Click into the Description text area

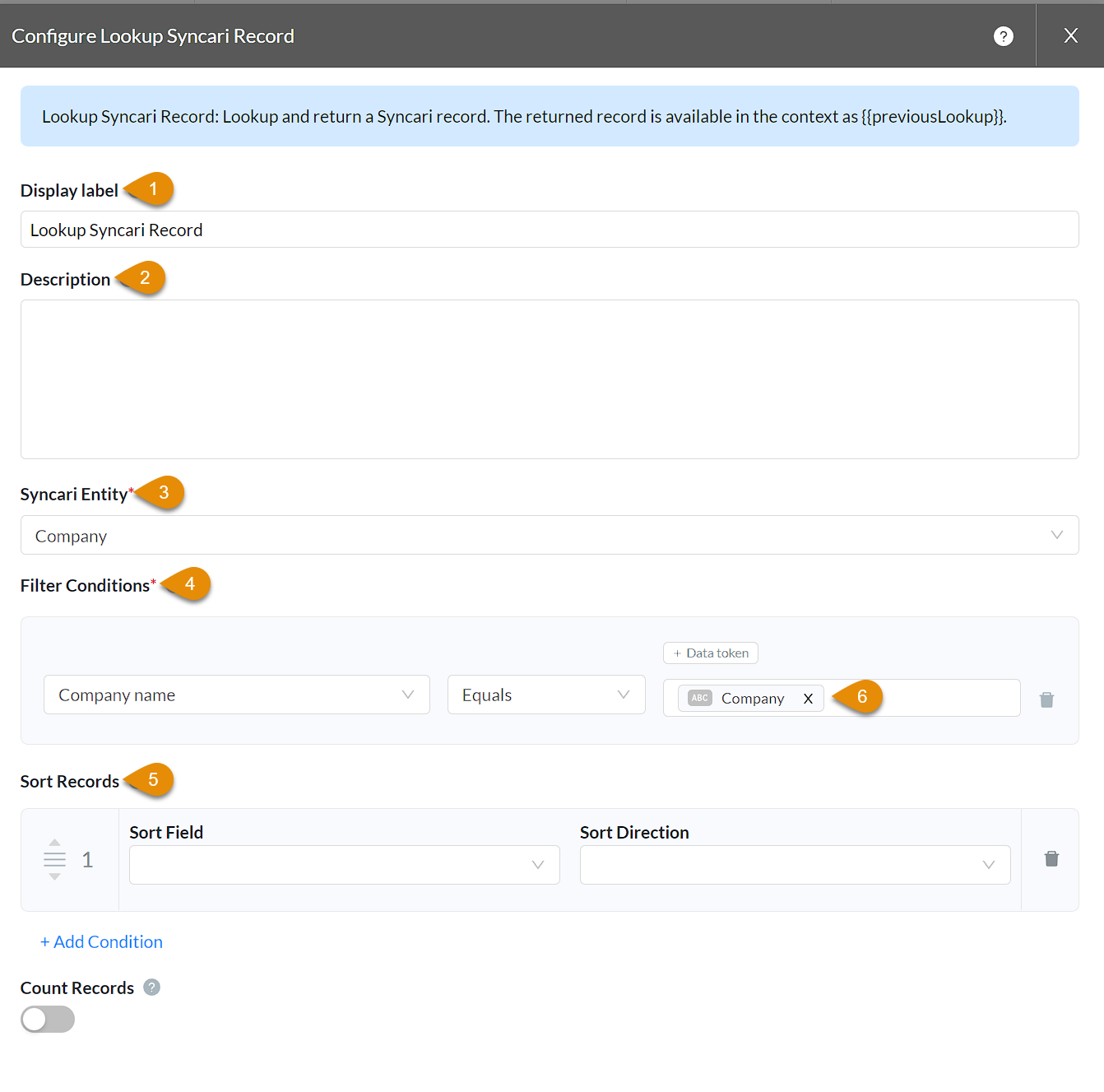550,379
